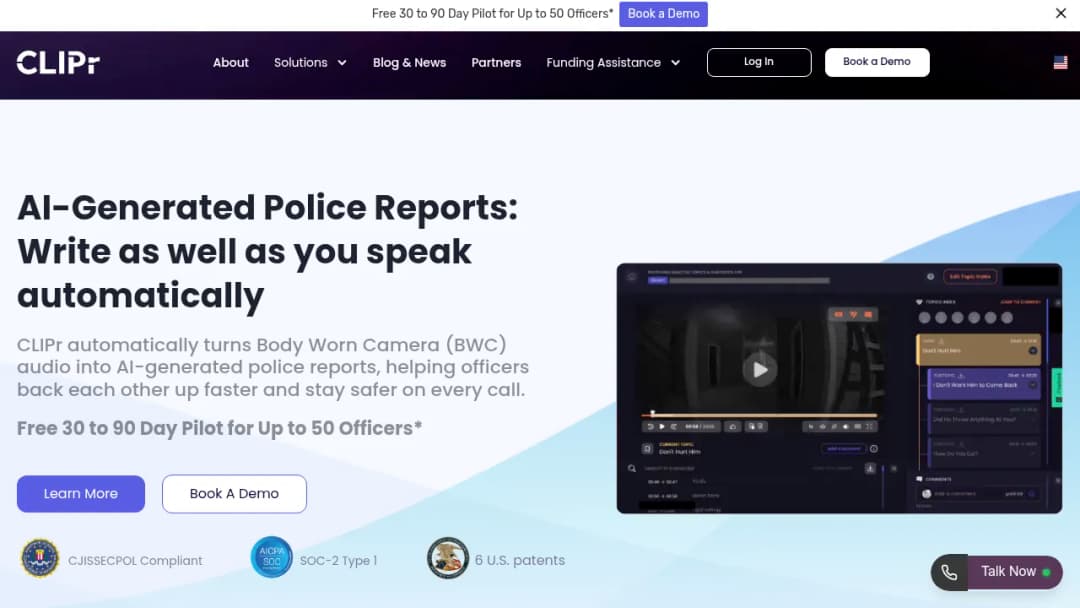Image resolution: width=1080 pixels, height=608 pixels.
Task: Click the Talk Now label
Action: click(x=1008, y=572)
